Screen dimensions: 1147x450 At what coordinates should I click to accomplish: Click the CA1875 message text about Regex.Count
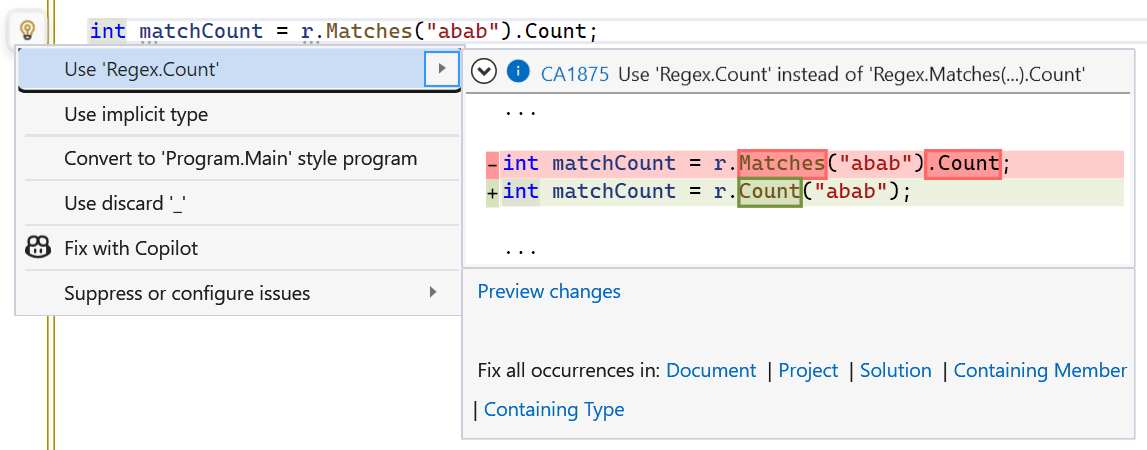(851, 73)
